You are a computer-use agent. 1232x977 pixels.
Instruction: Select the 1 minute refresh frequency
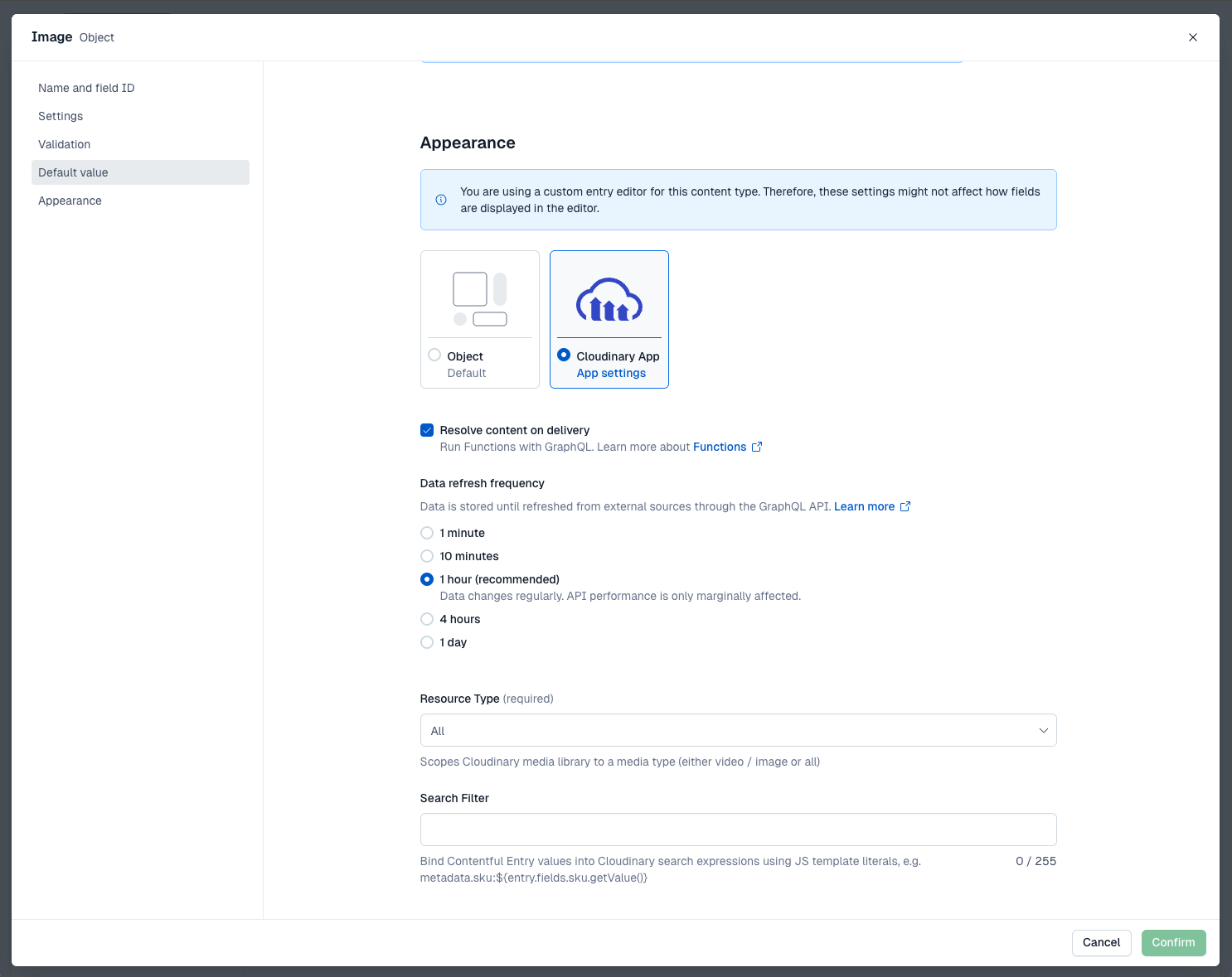tap(427, 533)
